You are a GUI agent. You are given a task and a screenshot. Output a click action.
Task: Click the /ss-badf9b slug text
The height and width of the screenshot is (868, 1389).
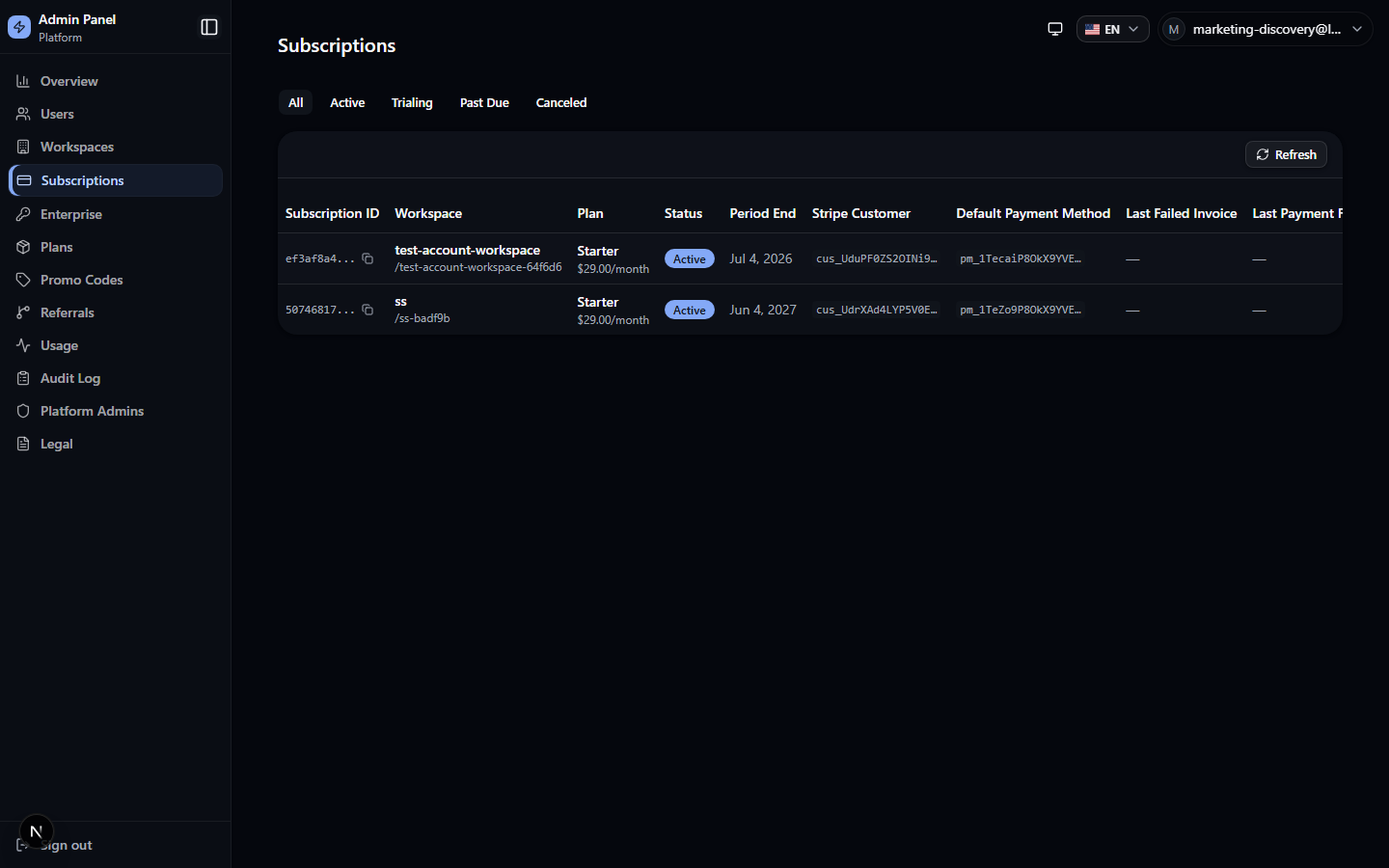(x=422, y=318)
